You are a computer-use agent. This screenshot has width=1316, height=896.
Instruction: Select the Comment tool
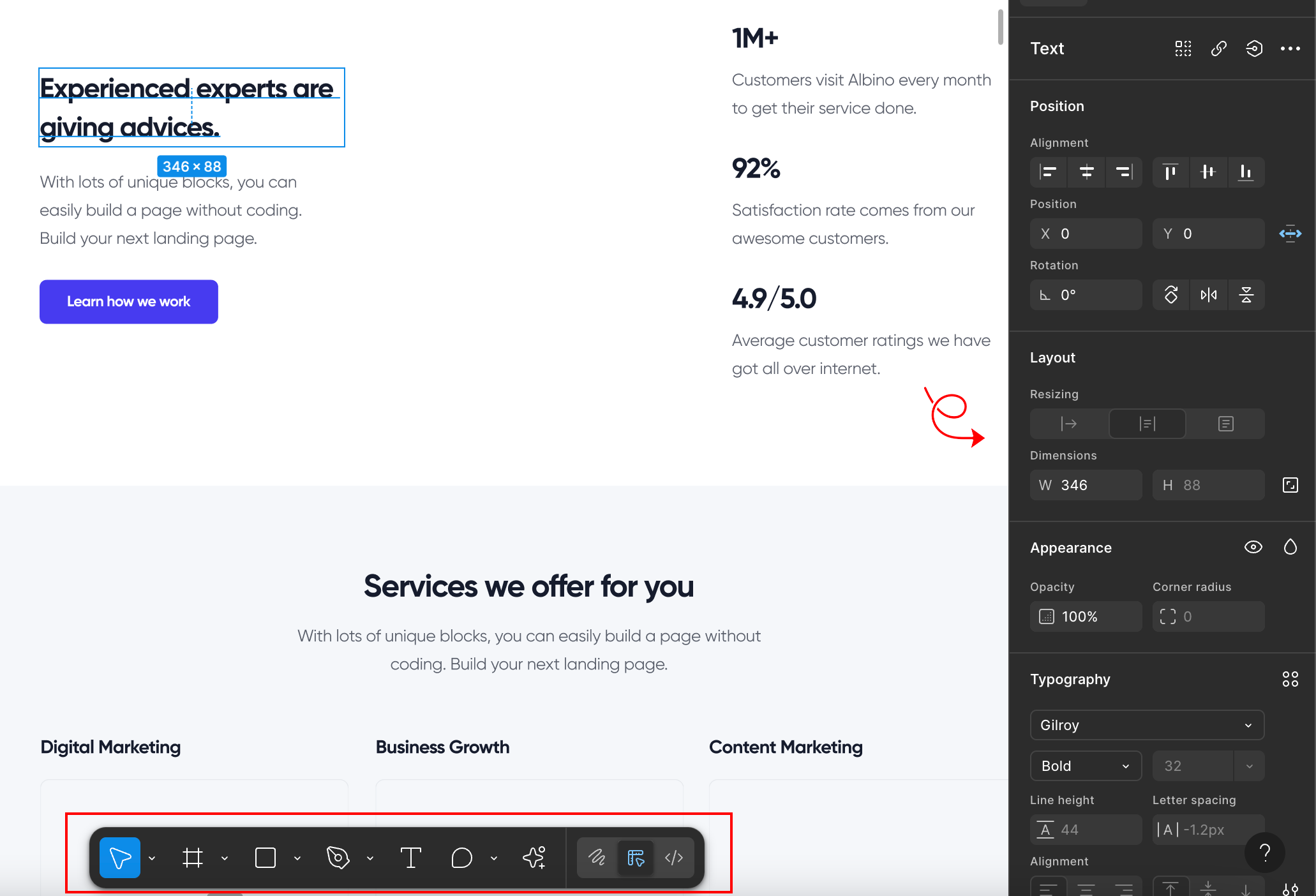(461, 858)
